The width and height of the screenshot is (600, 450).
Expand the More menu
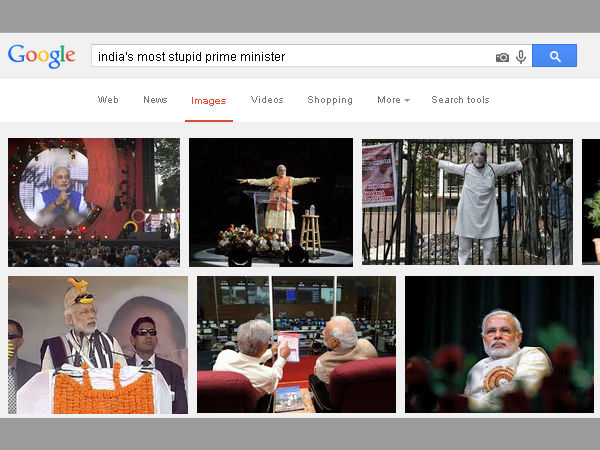point(388,100)
